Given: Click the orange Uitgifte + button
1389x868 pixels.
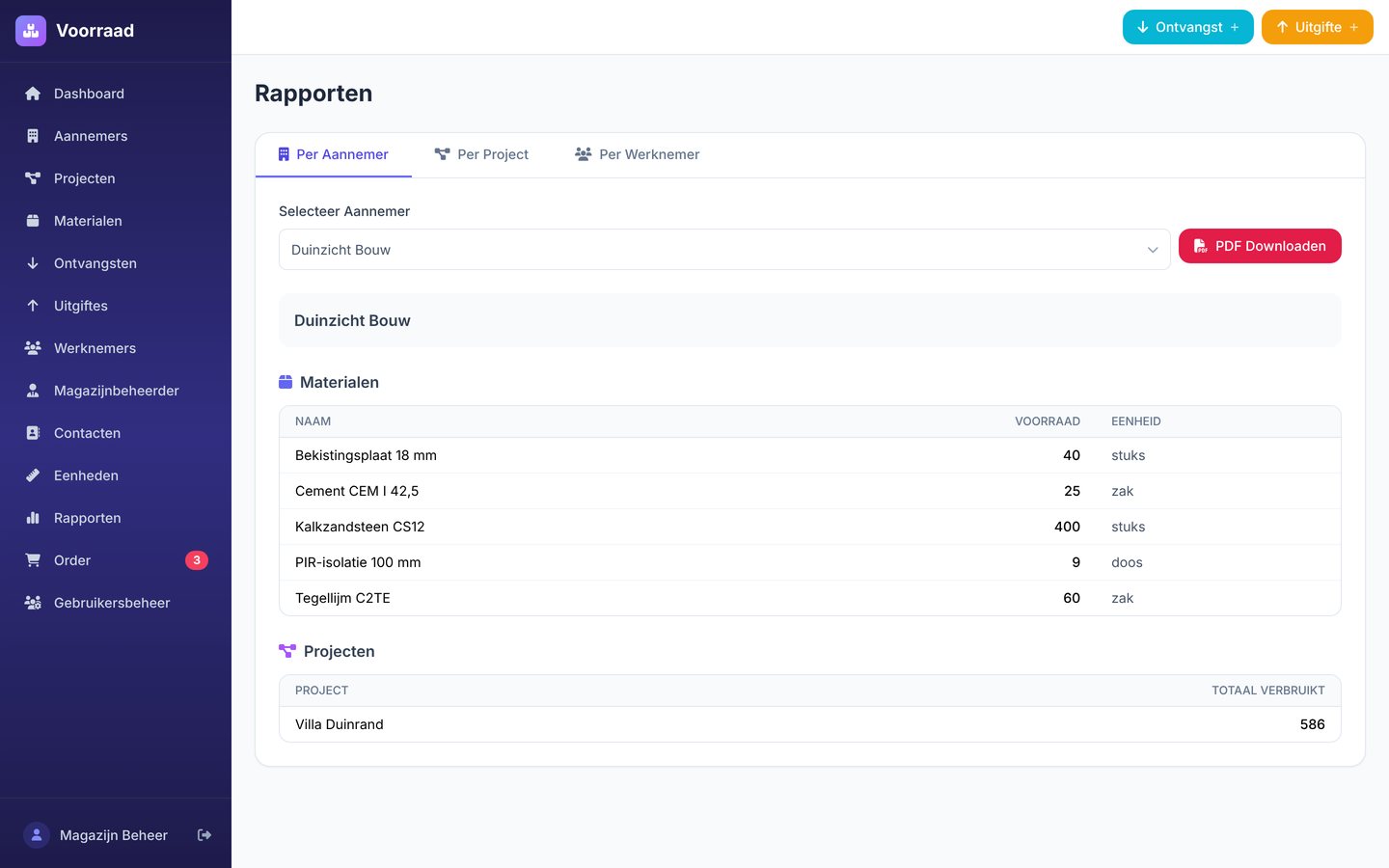Looking at the screenshot, I should point(1318,27).
